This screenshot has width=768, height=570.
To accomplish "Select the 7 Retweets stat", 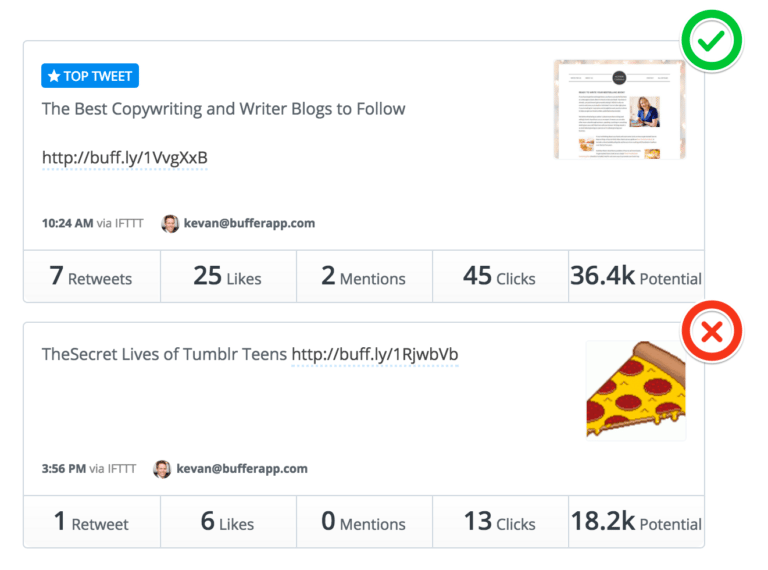I will pyautogui.click(x=91, y=276).
